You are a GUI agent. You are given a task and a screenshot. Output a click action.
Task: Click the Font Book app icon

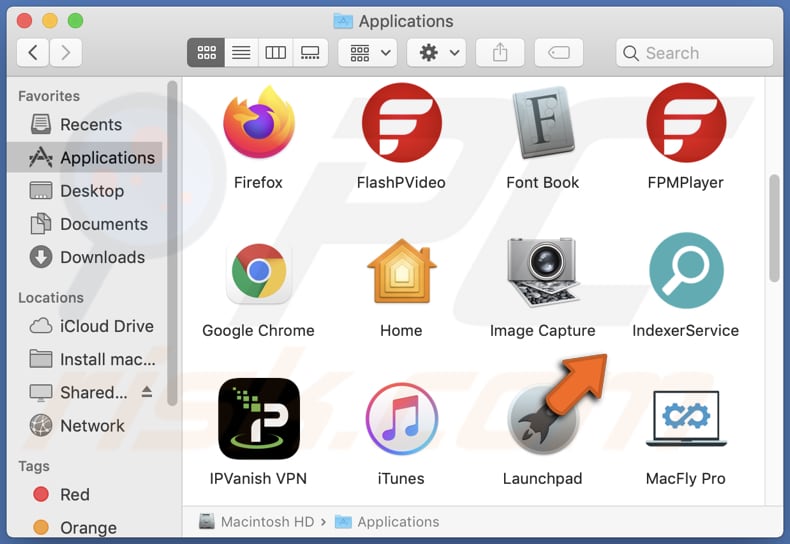tap(543, 122)
